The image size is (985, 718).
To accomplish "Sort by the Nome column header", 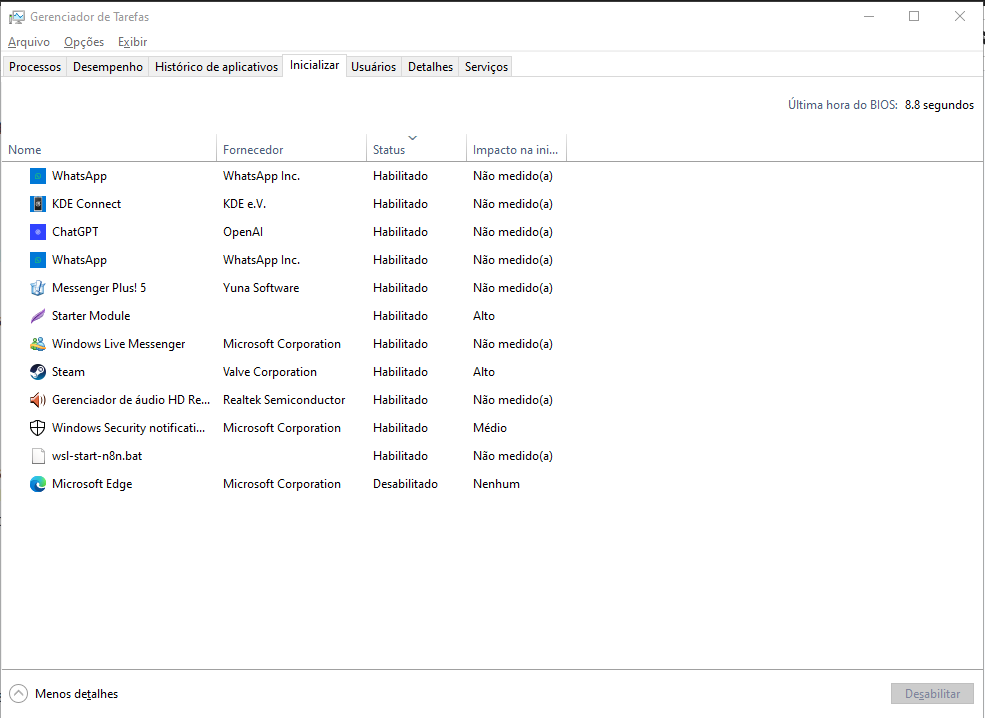I will point(109,150).
